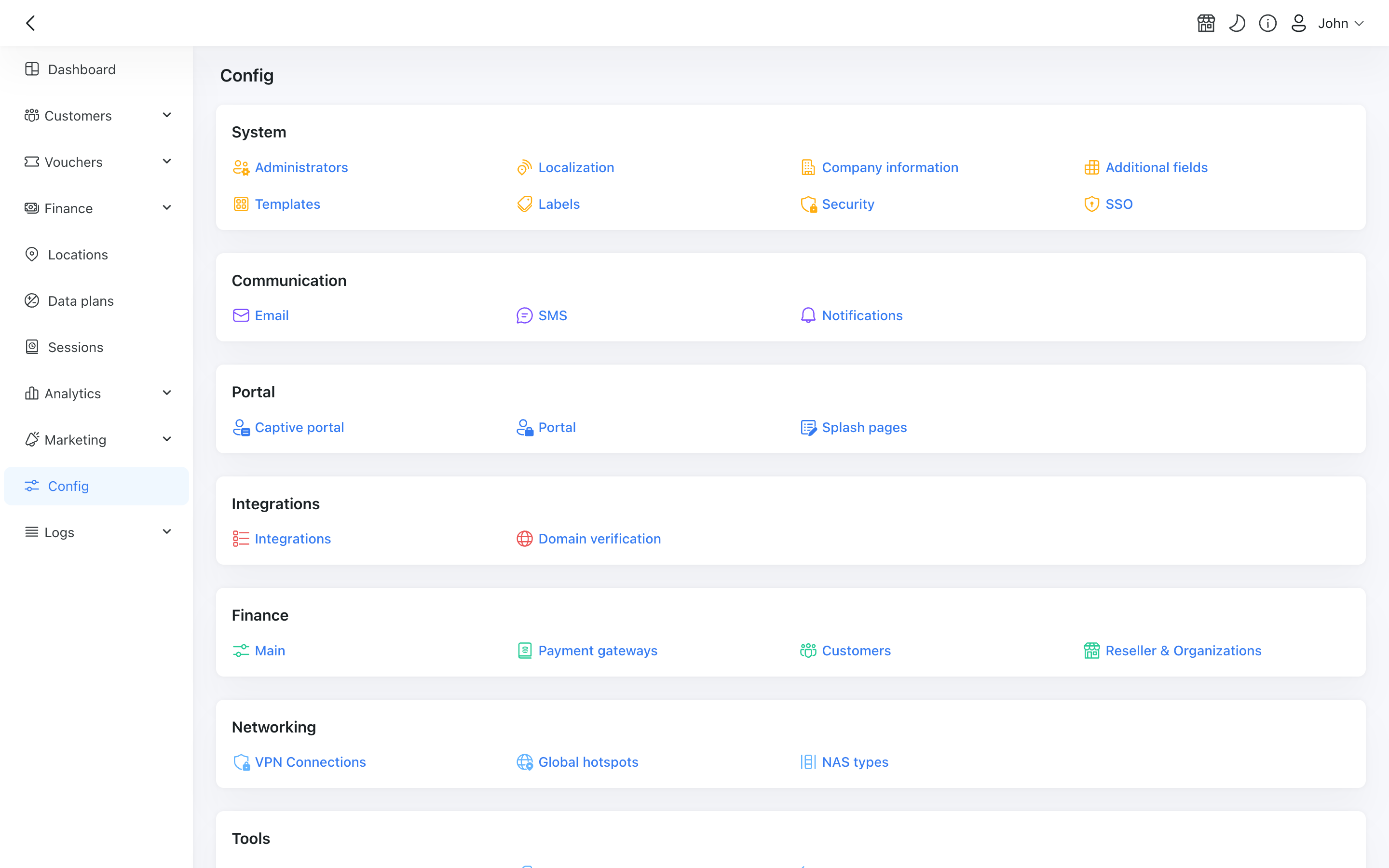This screenshot has width=1389, height=868.
Task: Open the store icon in top bar
Action: tap(1206, 23)
